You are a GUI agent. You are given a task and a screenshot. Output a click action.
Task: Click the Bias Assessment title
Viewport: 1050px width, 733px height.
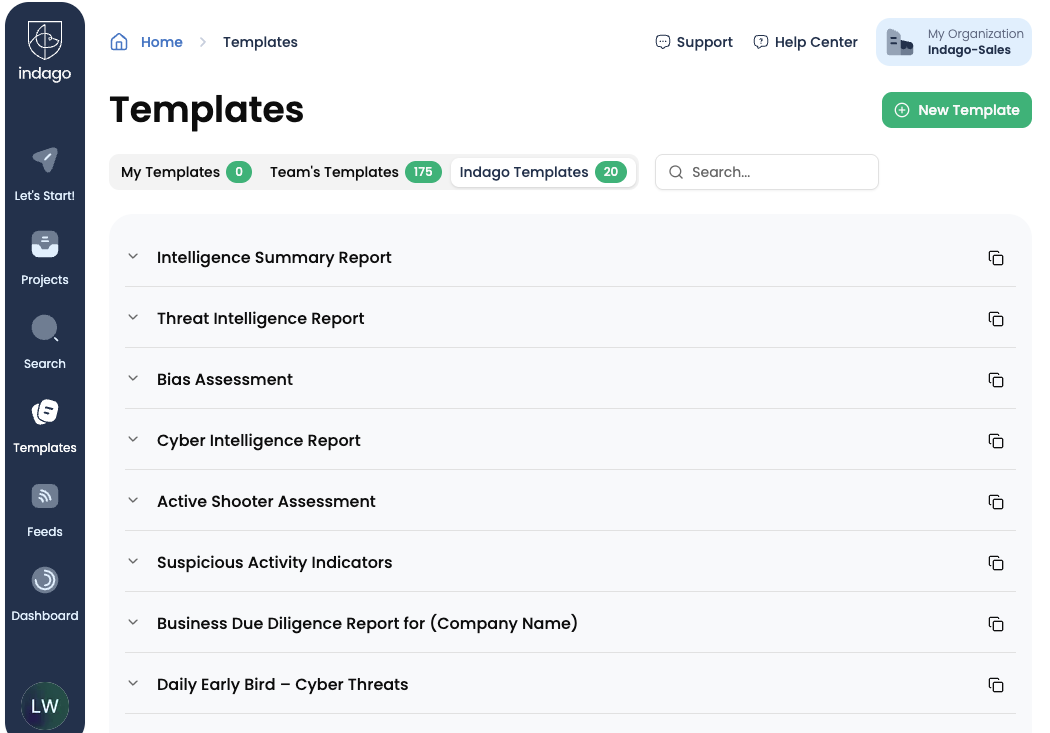point(225,380)
